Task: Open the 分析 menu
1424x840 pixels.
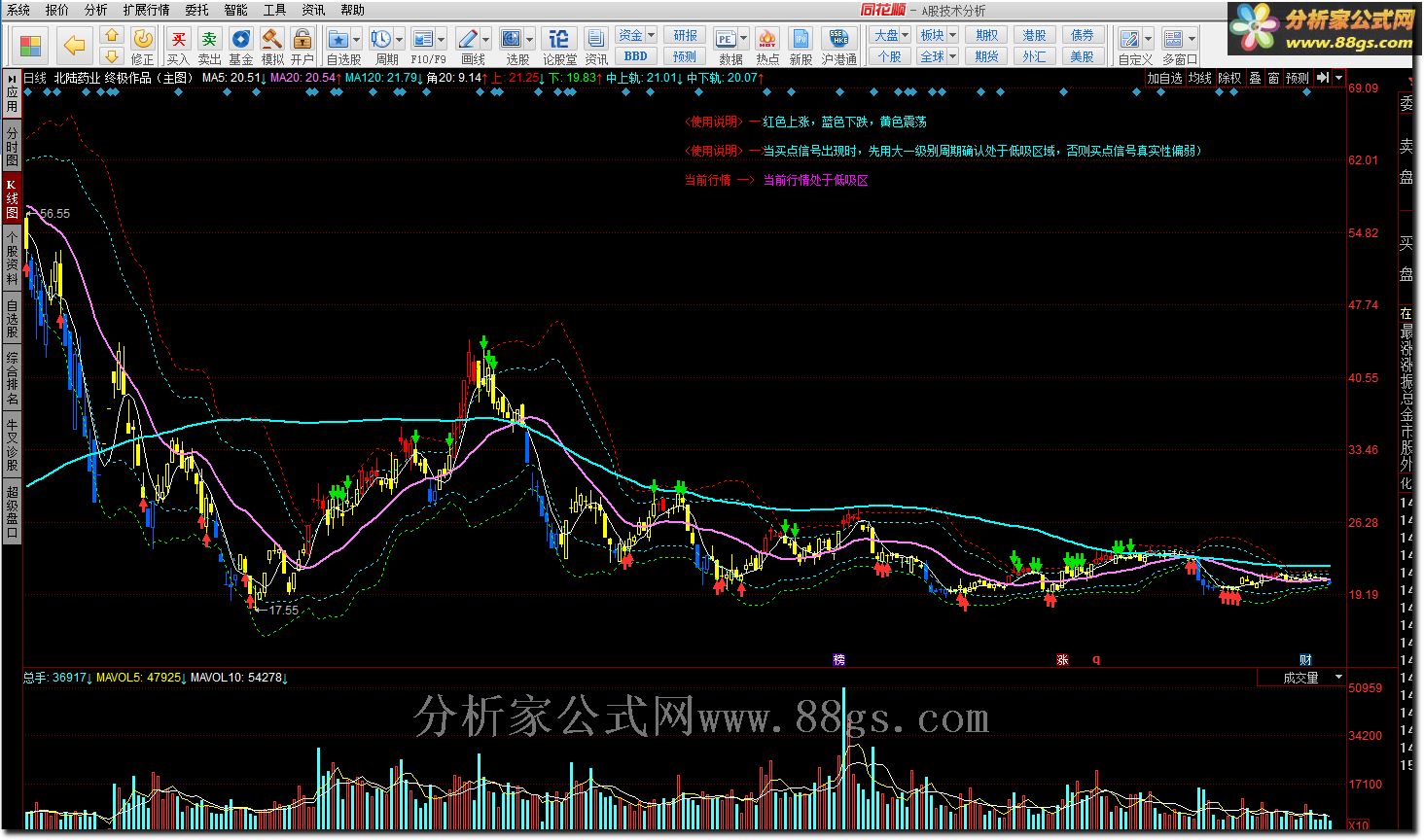Action: (96, 10)
